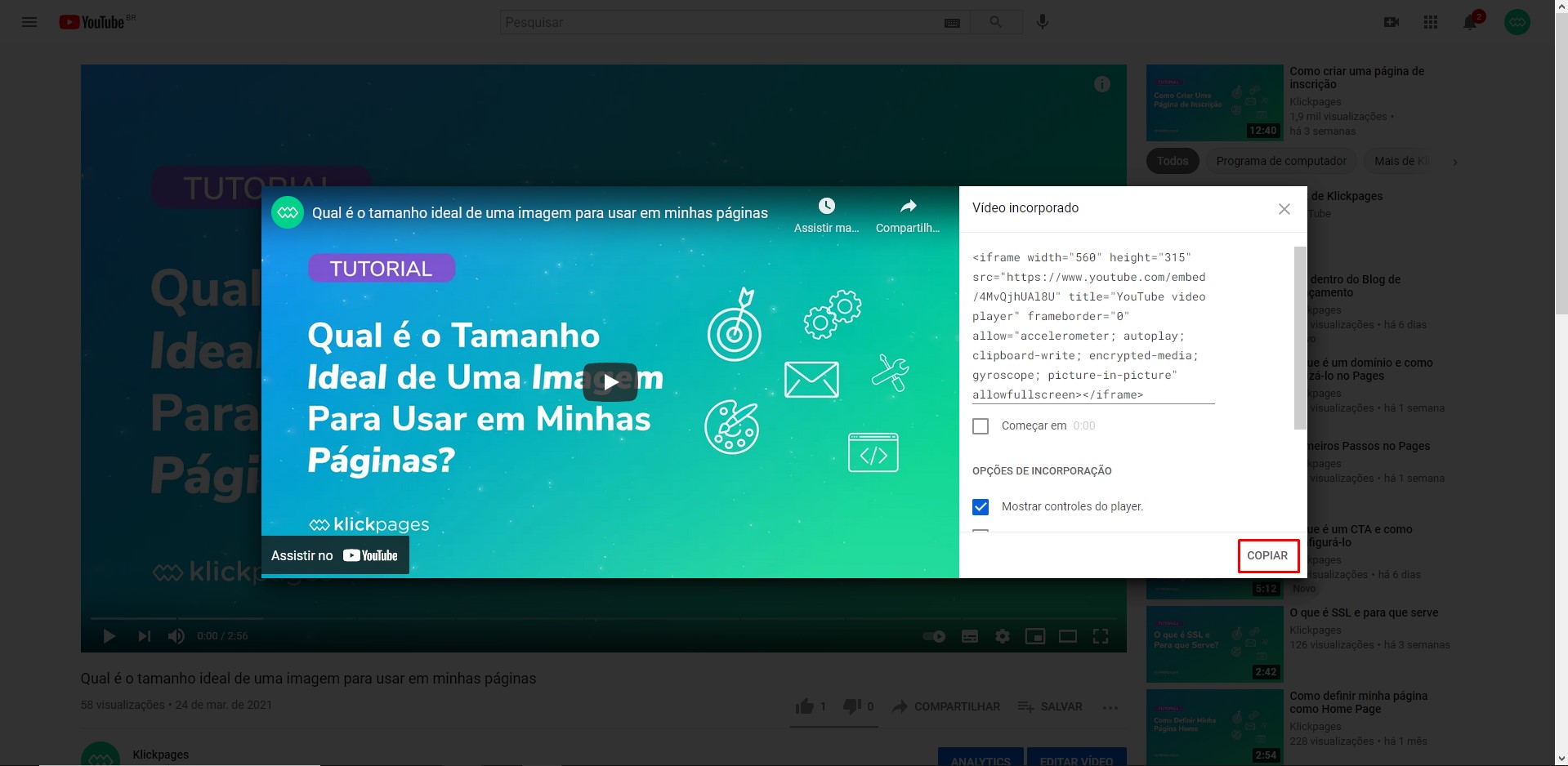Select the Todos chip
This screenshot has height=766, width=1568.
tap(1173, 161)
